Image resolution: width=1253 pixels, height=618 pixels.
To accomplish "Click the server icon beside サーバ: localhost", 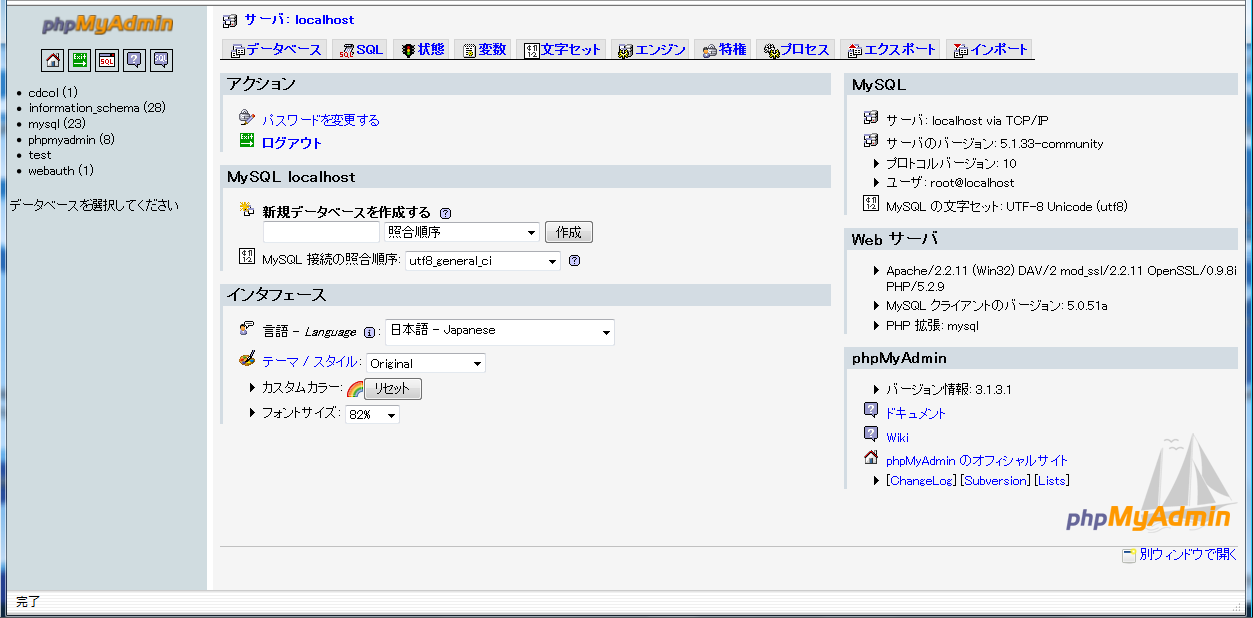I will pos(231,20).
